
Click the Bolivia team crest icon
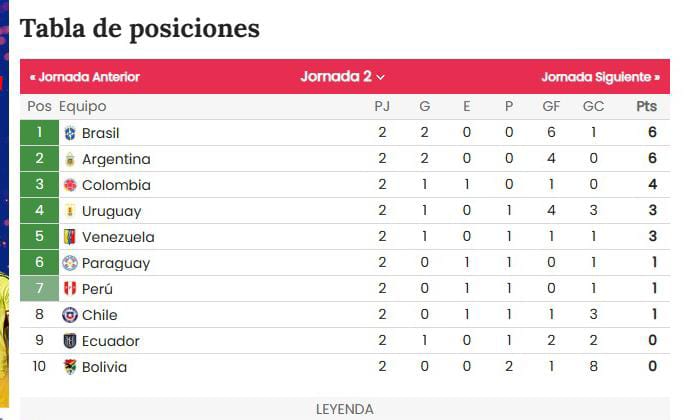[70, 367]
